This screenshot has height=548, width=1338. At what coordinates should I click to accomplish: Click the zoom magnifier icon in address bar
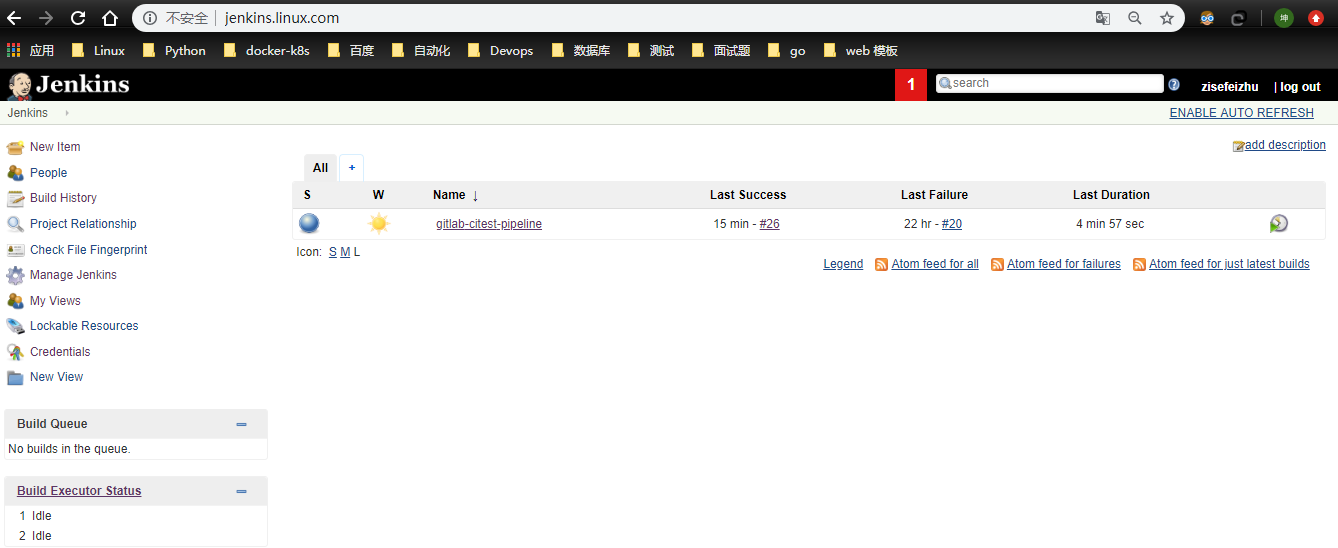[x=1135, y=18]
